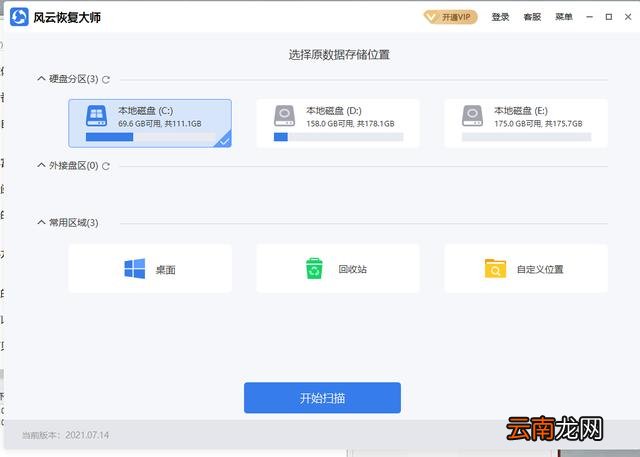Click the 选择原数据存储位置 heading
Screen dimensions: 640x457
[x=339, y=55]
